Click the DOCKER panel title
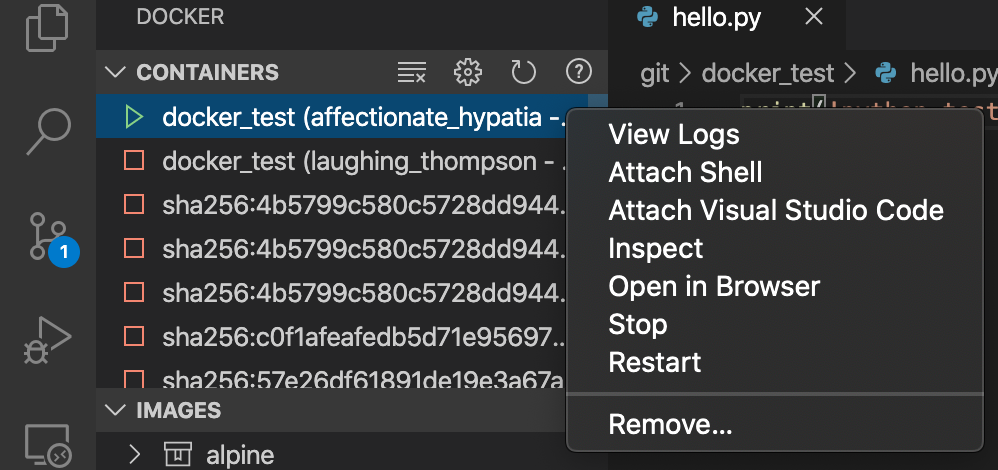998x470 pixels. tap(180, 17)
